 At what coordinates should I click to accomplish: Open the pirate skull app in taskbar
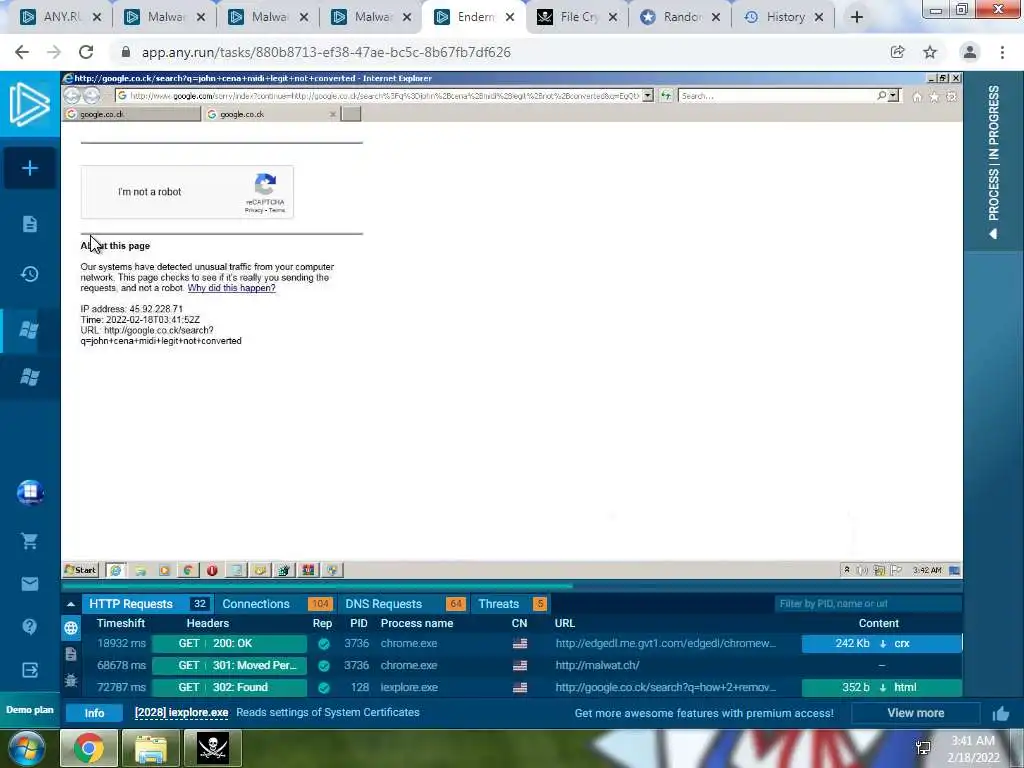pos(212,748)
